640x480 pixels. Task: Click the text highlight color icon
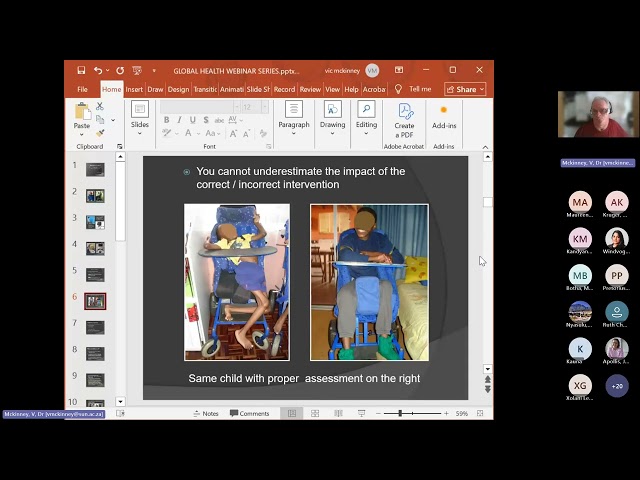(x=167, y=133)
